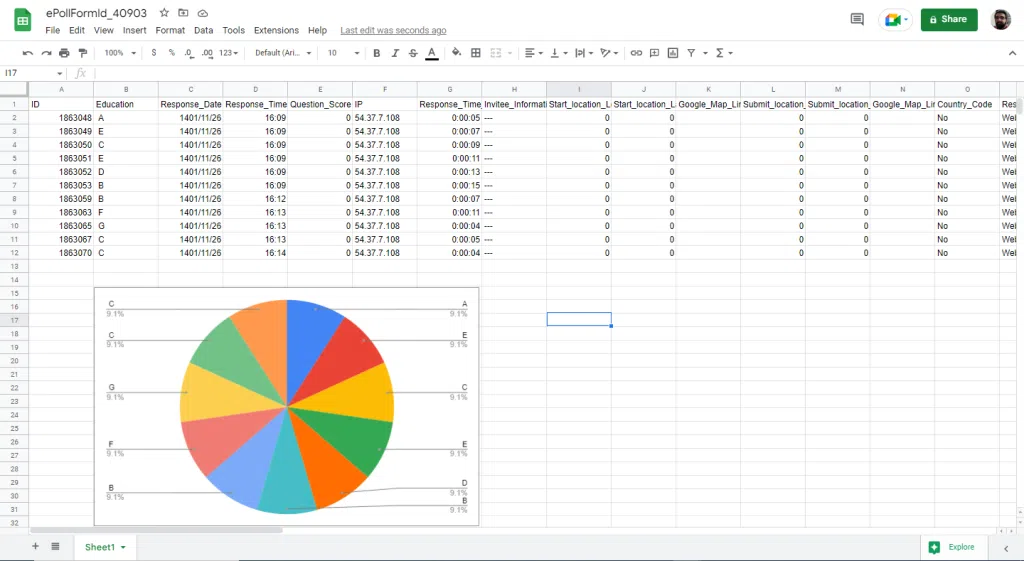The image size is (1024, 561).
Task: Toggle bold formatting
Action: (377, 53)
